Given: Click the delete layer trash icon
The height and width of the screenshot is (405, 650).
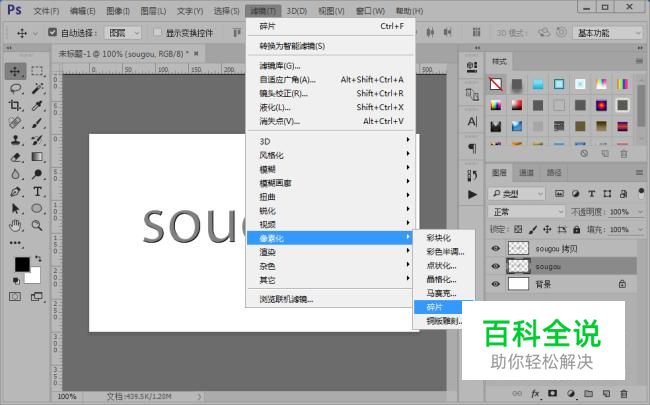Looking at the screenshot, I should click(x=623, y=393).
